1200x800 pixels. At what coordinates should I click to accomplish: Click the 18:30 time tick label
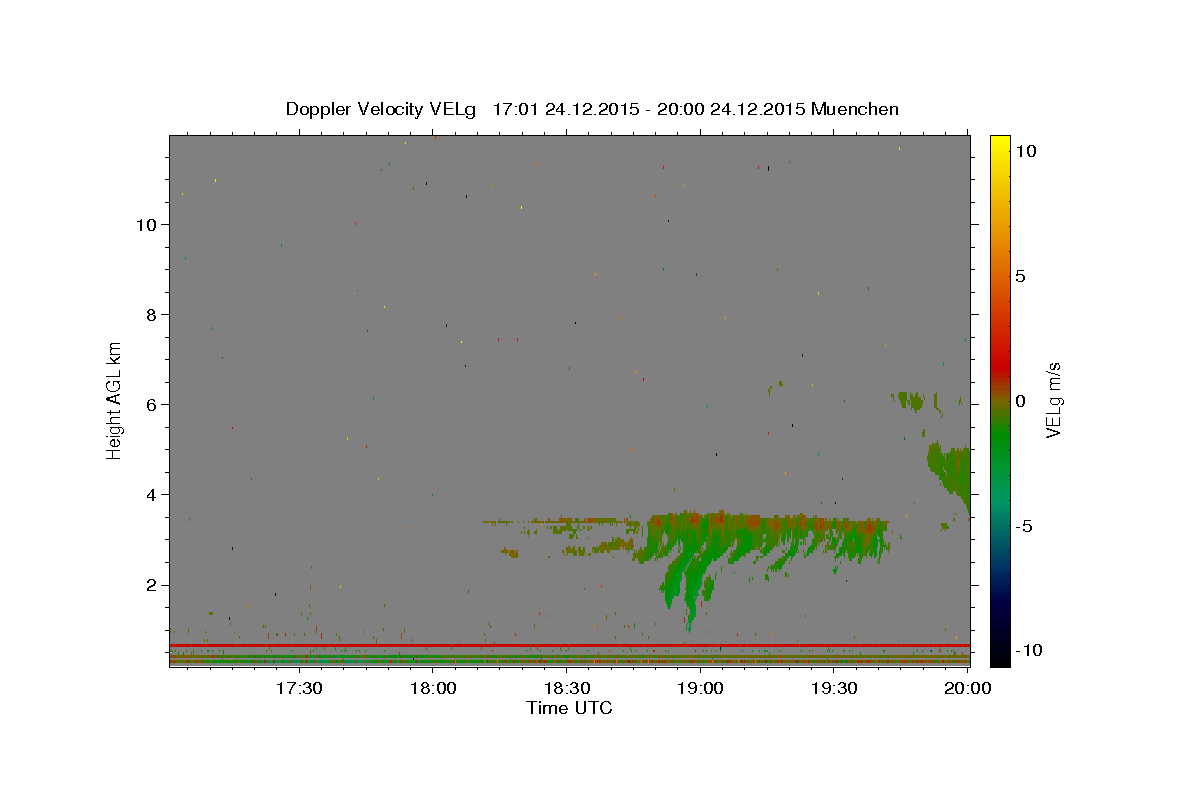pyautogui.click(x=566, y=688)
